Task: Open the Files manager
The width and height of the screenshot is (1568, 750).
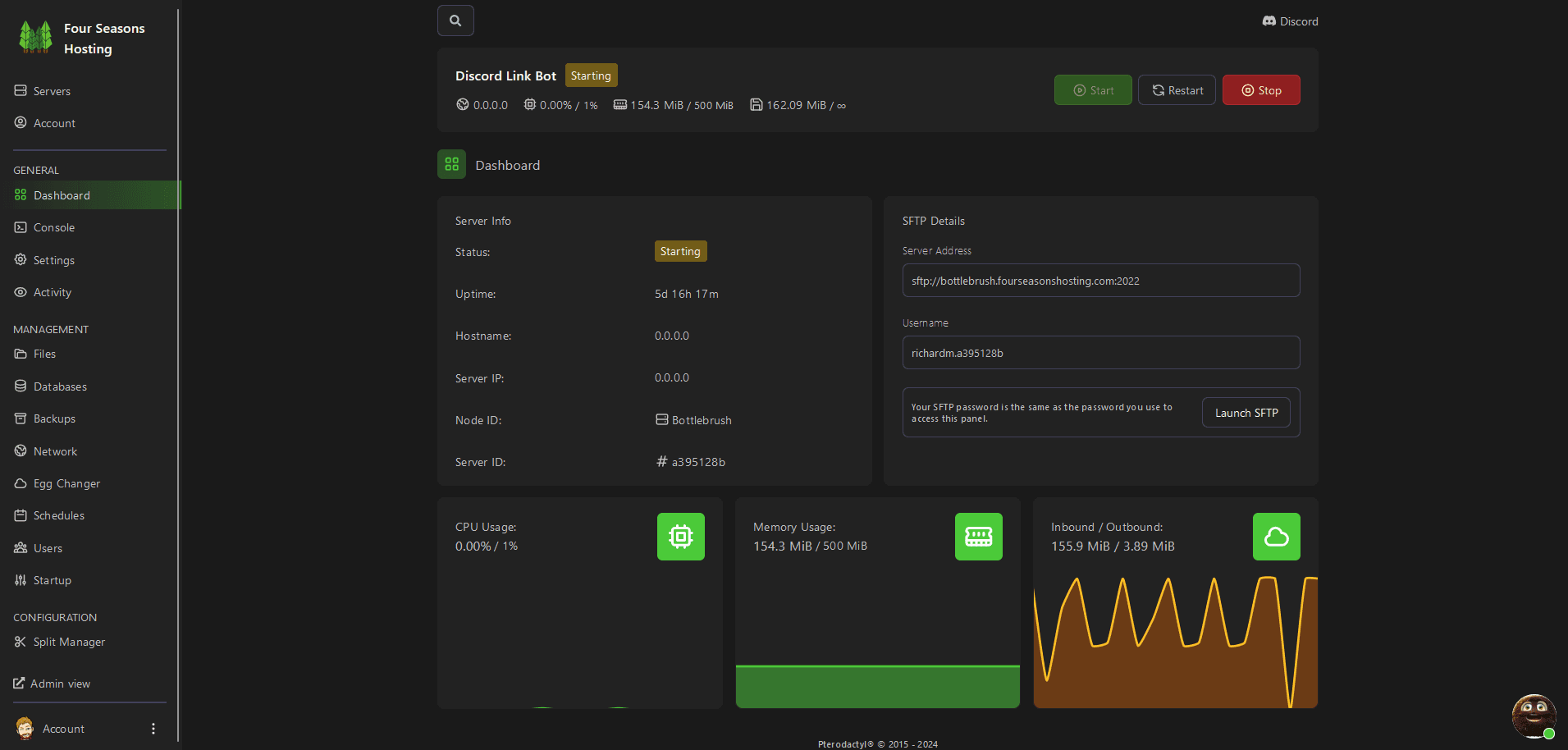Action: pos(90,354)
